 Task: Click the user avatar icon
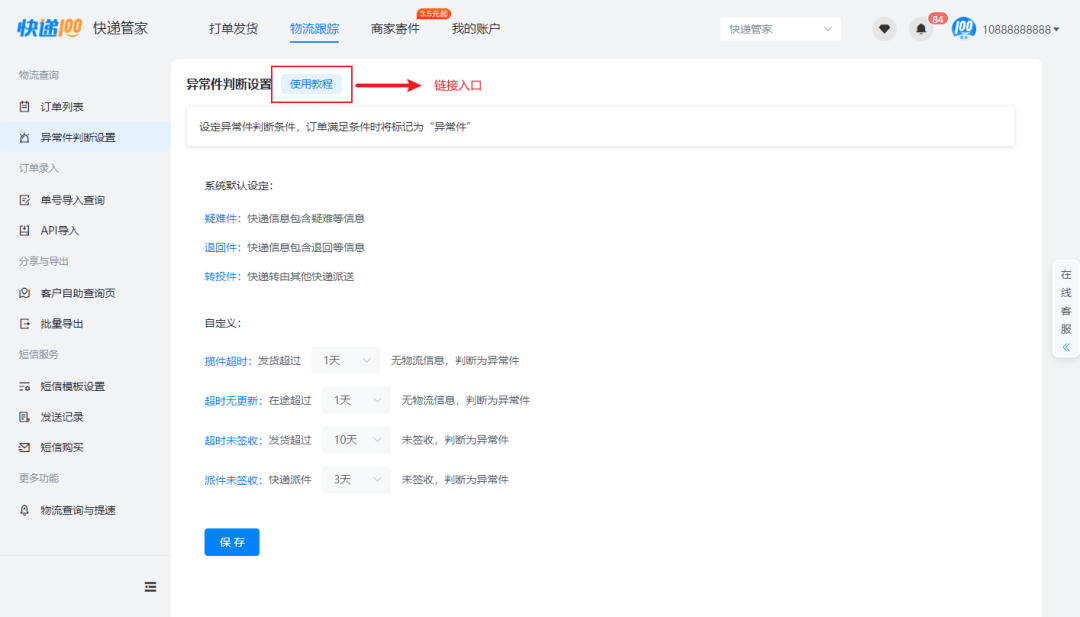(x=964, y=29)
